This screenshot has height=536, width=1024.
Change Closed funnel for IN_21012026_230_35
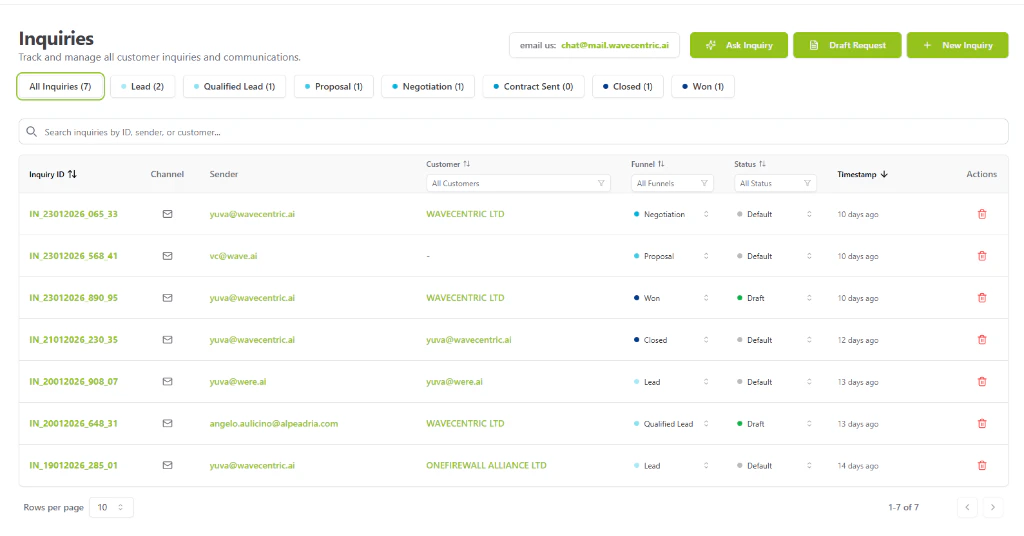click(671, 340)
